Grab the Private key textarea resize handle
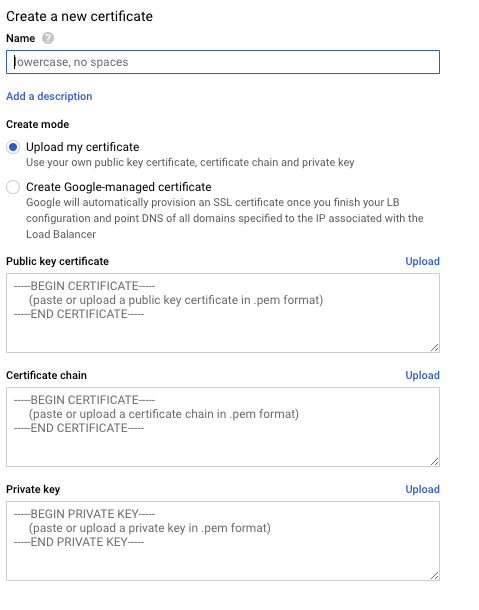The width and height of the screenshot is (479, 610). (435, 576)
